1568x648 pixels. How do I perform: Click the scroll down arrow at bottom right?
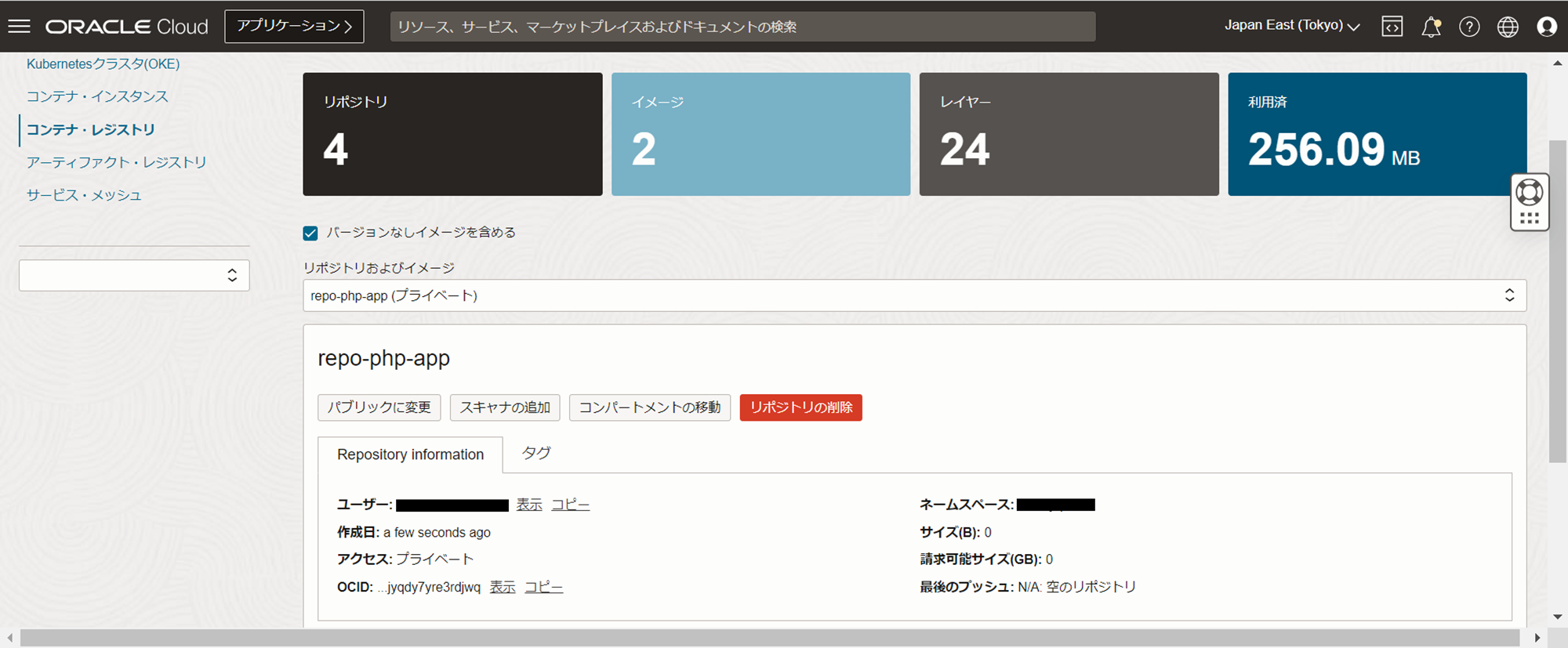[x=1557, y=617]
